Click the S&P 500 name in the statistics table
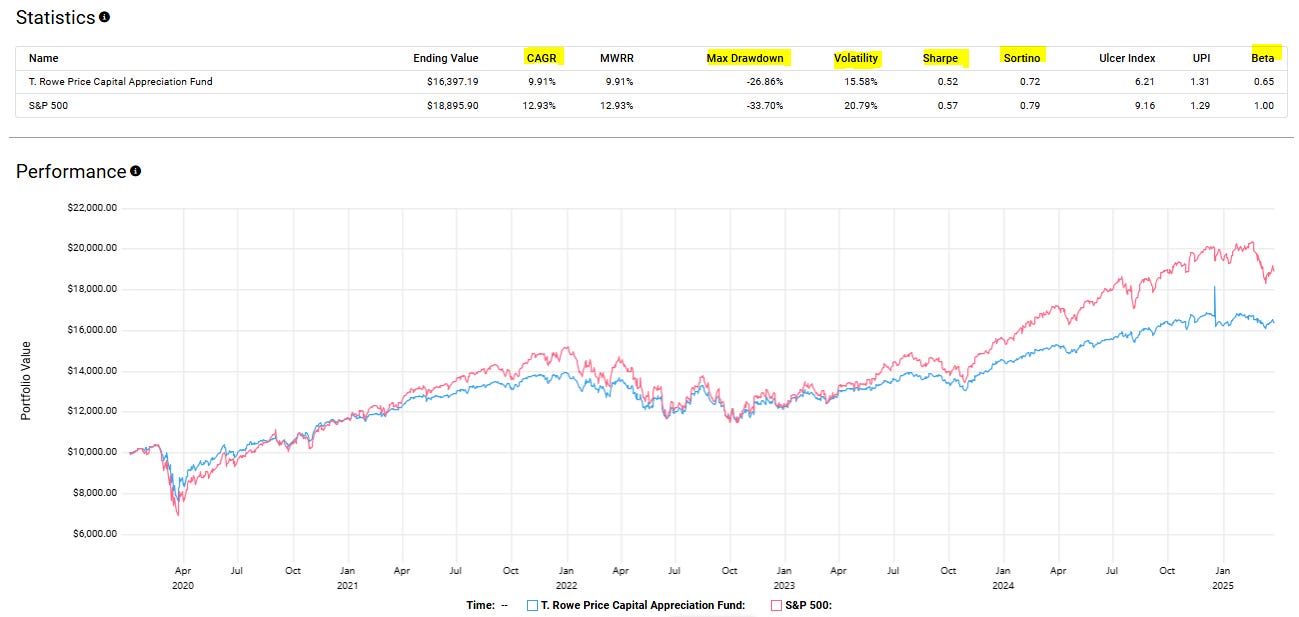The image size is (1299, 617). 46,105
